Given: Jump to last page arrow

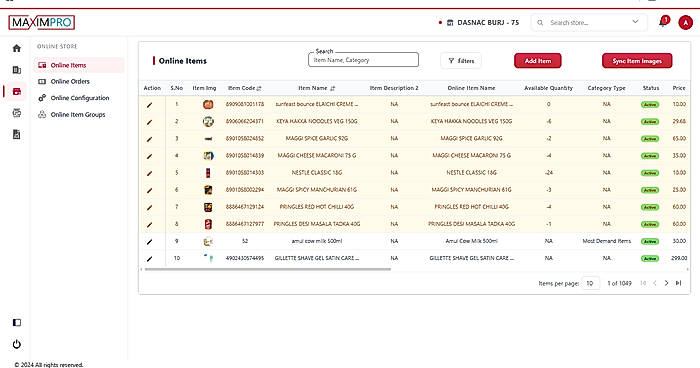Looking at the screenshot, I should tap(679, 283).
